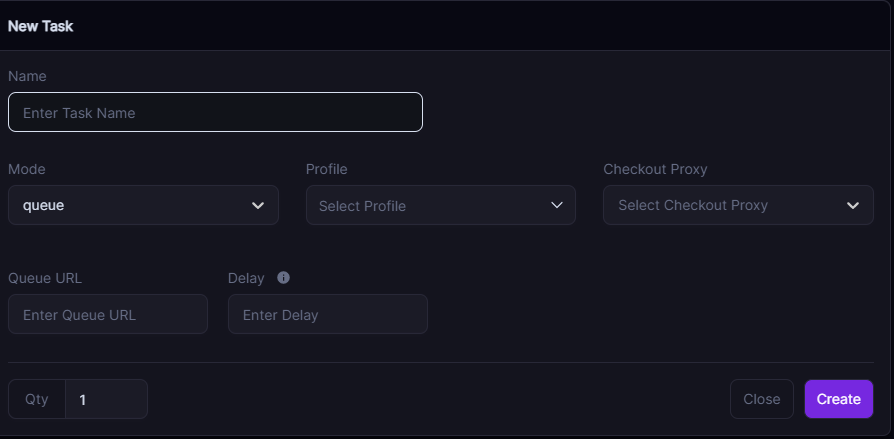Screen dimensions: 894x439
Task: Click the New Task dialog title
Action: pyautogui.click(x=40, y=26)
